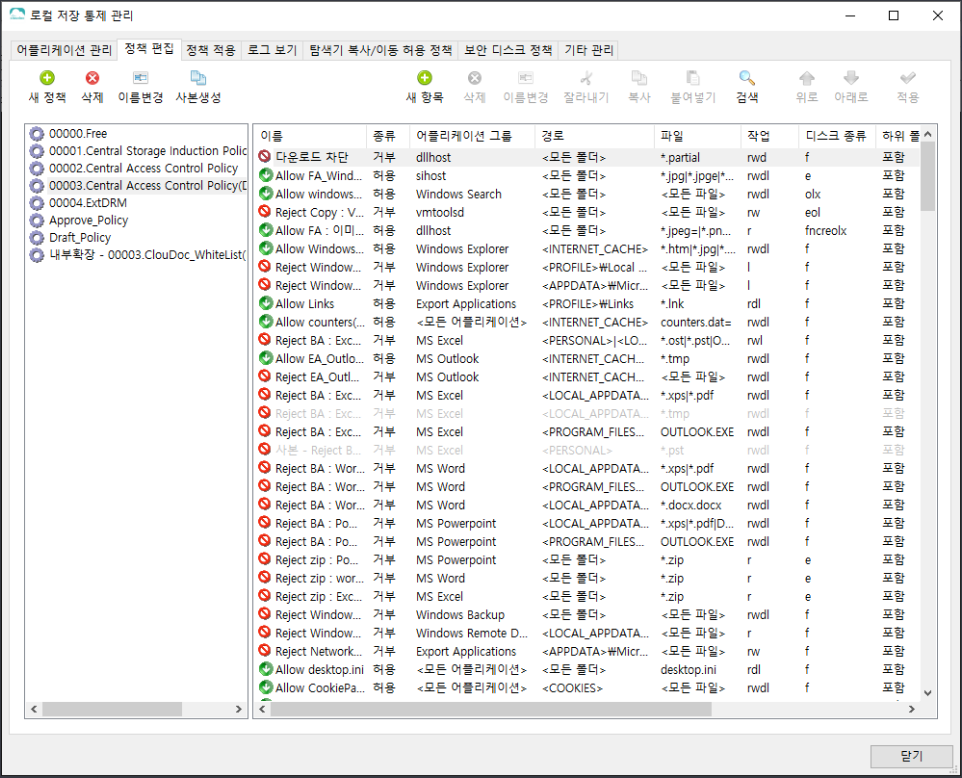Screen dimensions: 962x778
Task: Click the policy 이름변경 (rename) icon
Action: (140, 78)
